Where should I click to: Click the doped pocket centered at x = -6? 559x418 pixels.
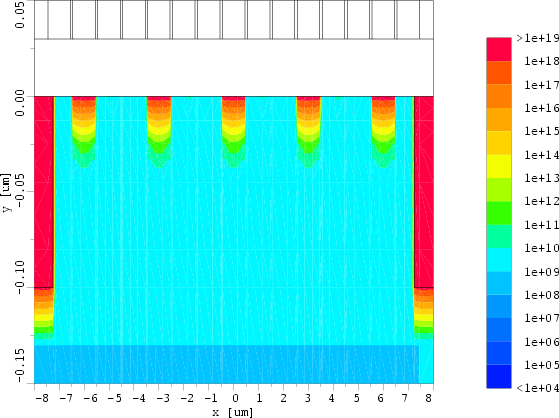pos(84,132)
